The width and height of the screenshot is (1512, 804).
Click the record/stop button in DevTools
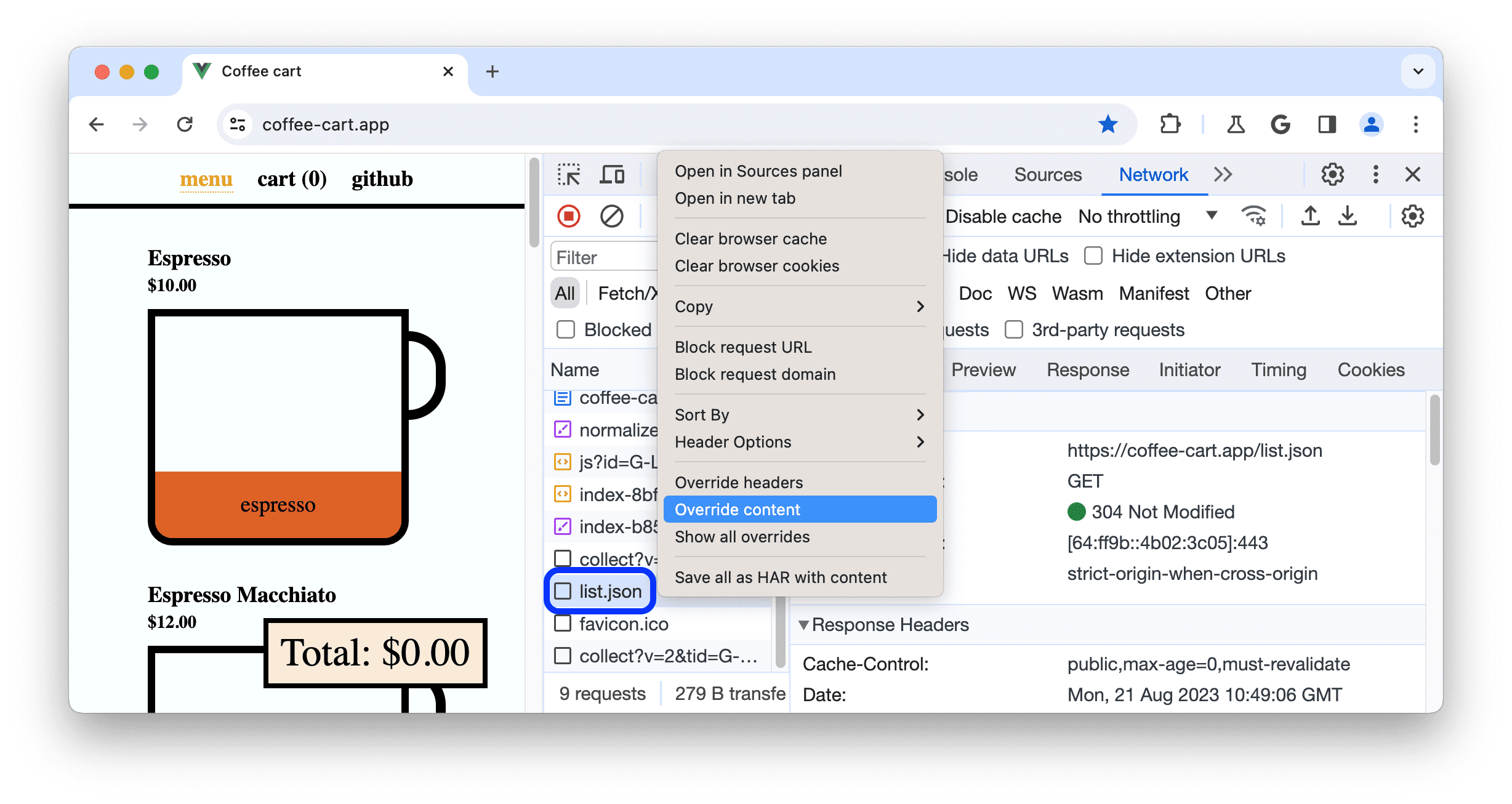click(571, 216)
